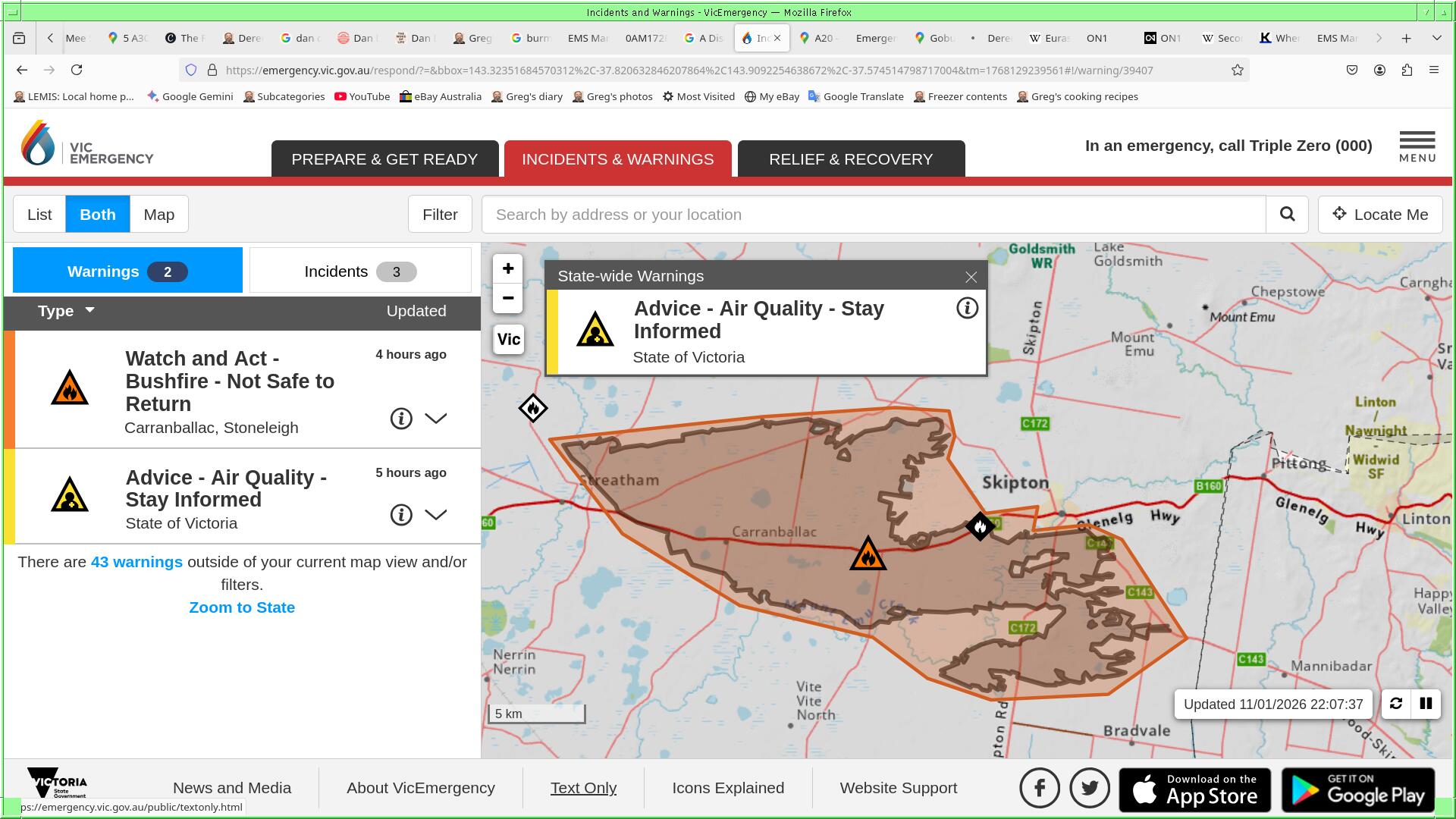This screenshot has width=1456, height=819.
Task: Click the map zoom in plus button
Action: pos(508,269)
